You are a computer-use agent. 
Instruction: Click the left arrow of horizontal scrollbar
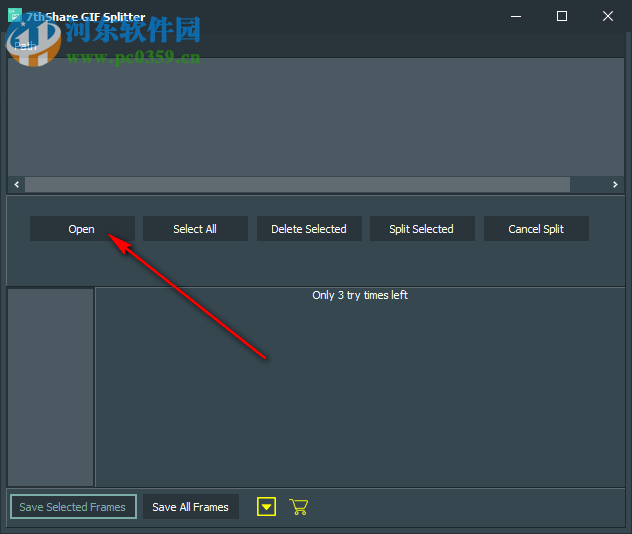tap(17, 185)
